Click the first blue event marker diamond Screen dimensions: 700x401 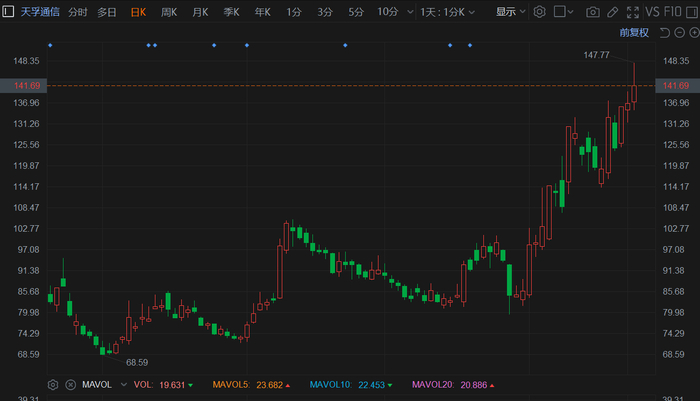tap(50, 45)
